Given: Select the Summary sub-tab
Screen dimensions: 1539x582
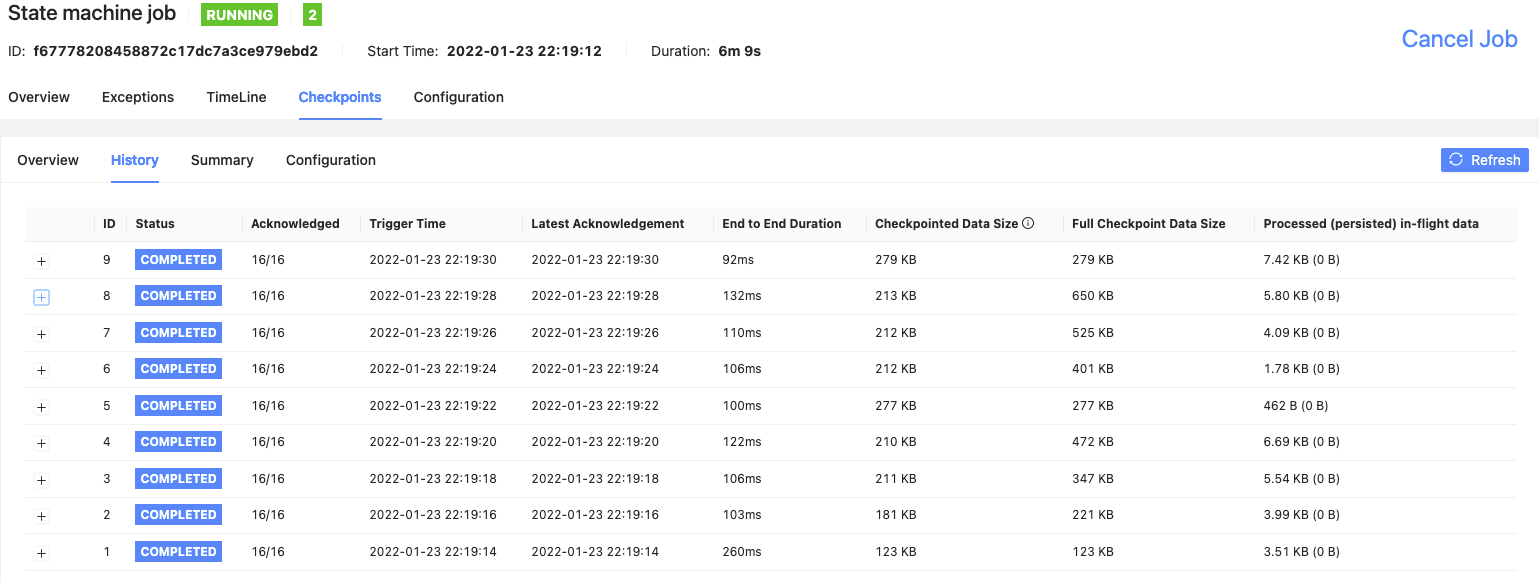Looking at the screenshot, I should point(222,160).
